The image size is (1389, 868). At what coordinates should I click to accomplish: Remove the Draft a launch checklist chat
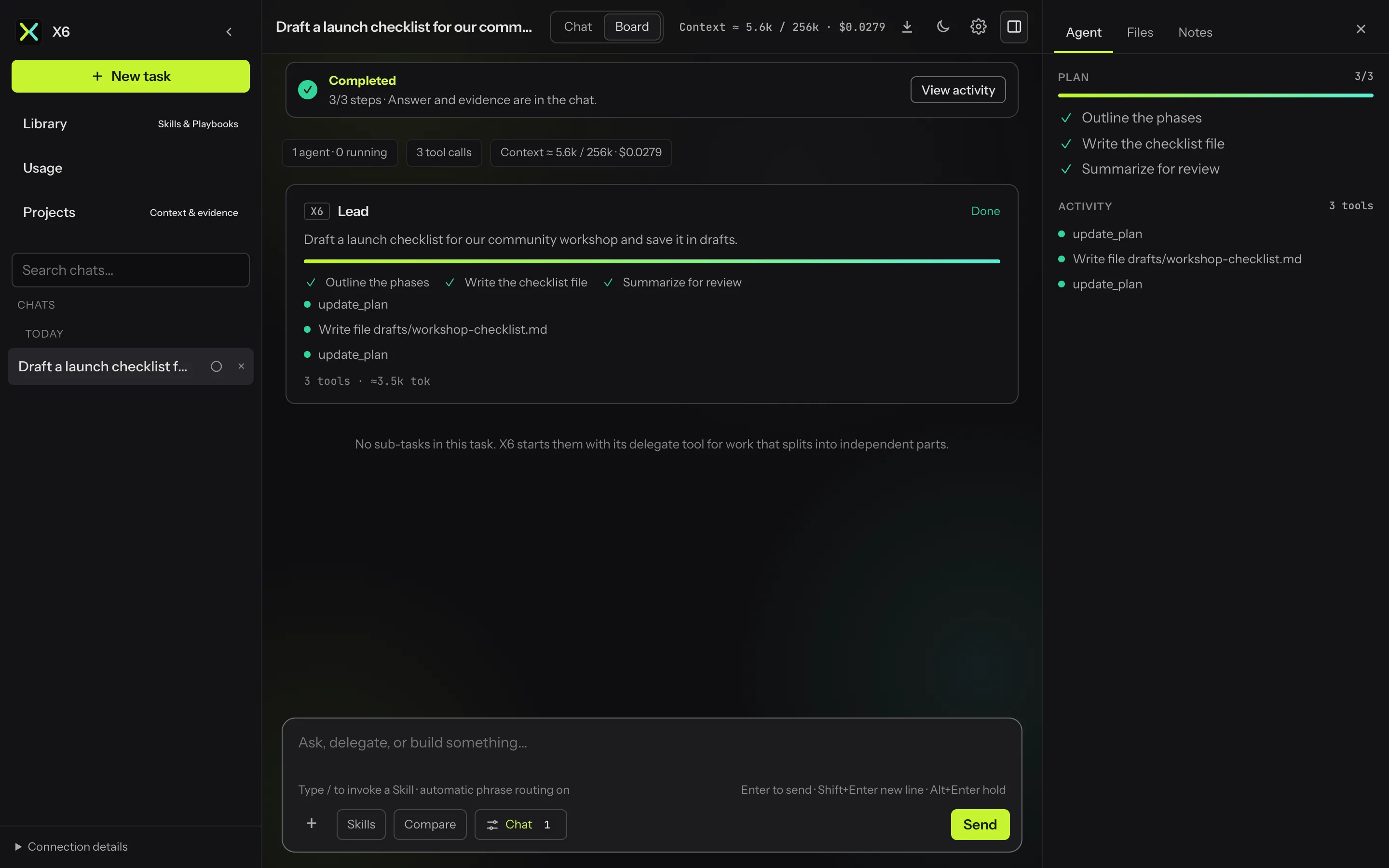click(x=241, y=366)
